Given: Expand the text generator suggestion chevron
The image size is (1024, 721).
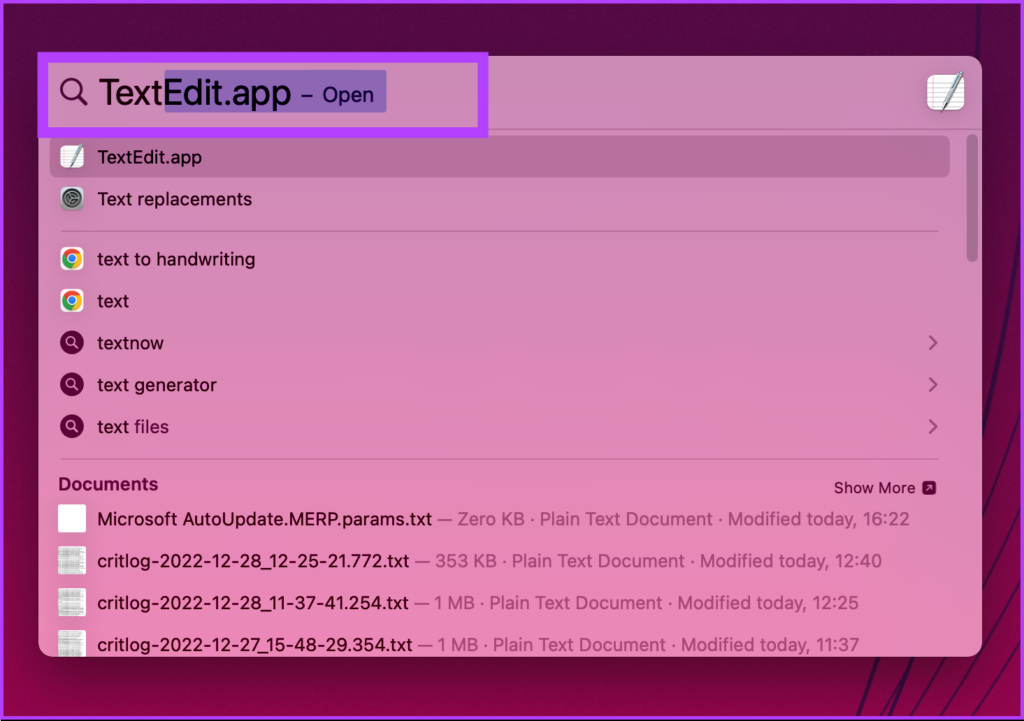Looking at the screenshot, I should [x=932, y=385].
